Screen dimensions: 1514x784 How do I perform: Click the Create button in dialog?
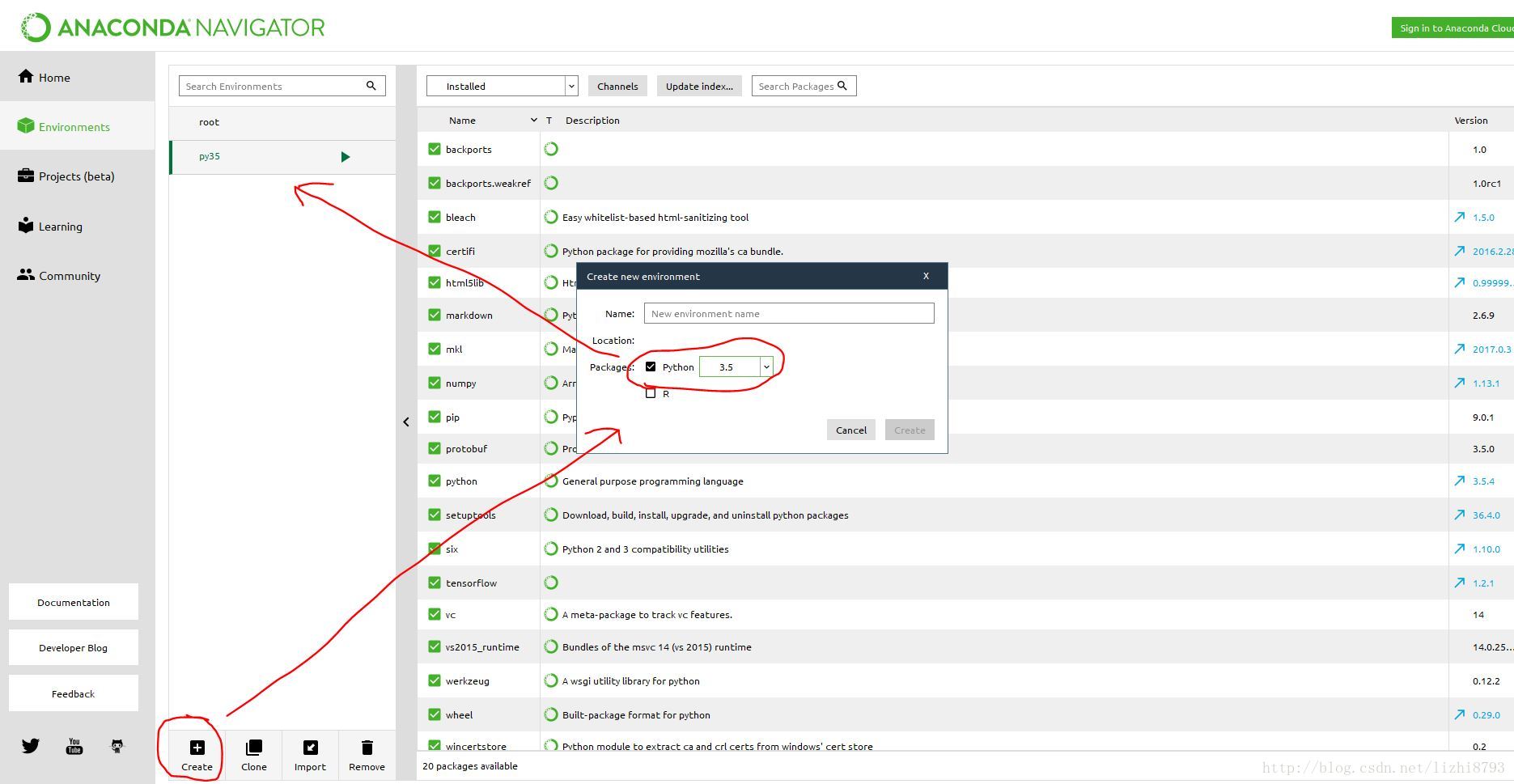point(910,430)
